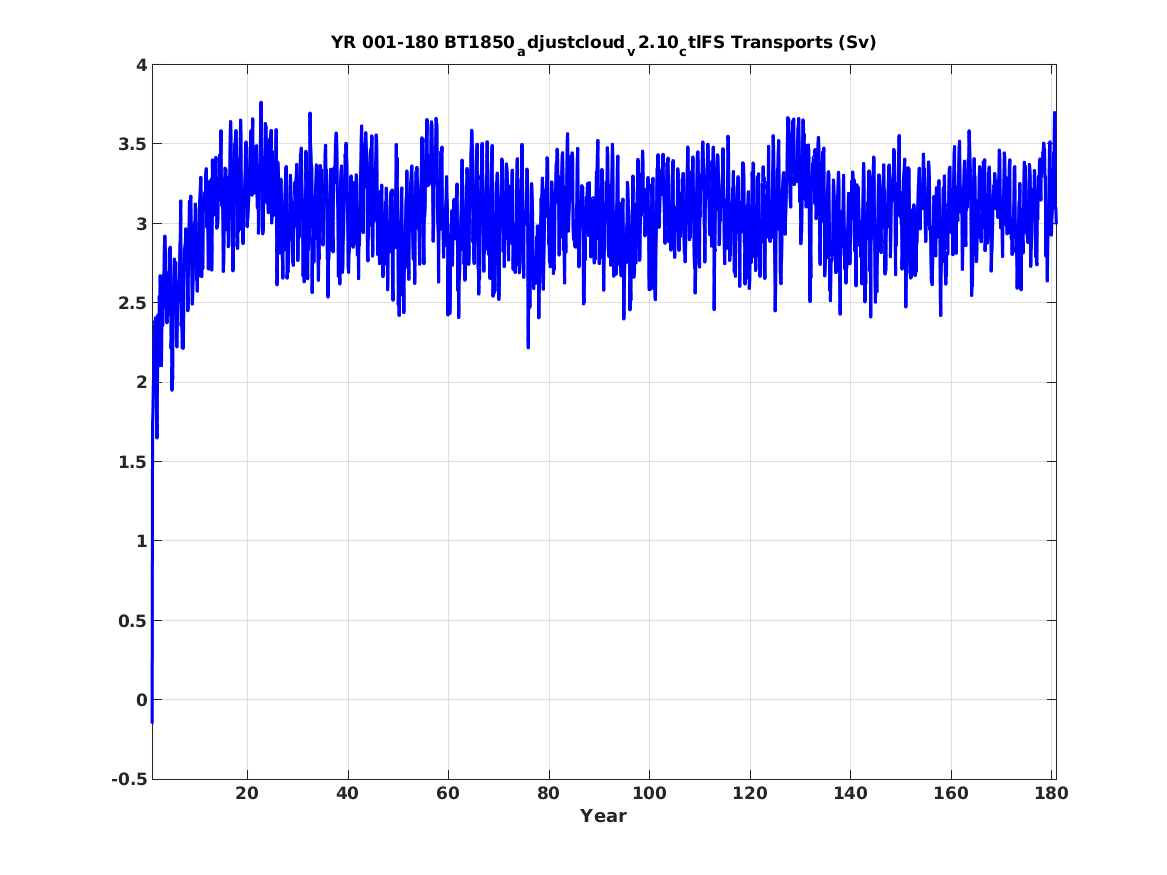Click the blue line's peak near year 23
The width and height of the screenshot is (1167, 875).
pyautogui.click(x=260, y=103)
